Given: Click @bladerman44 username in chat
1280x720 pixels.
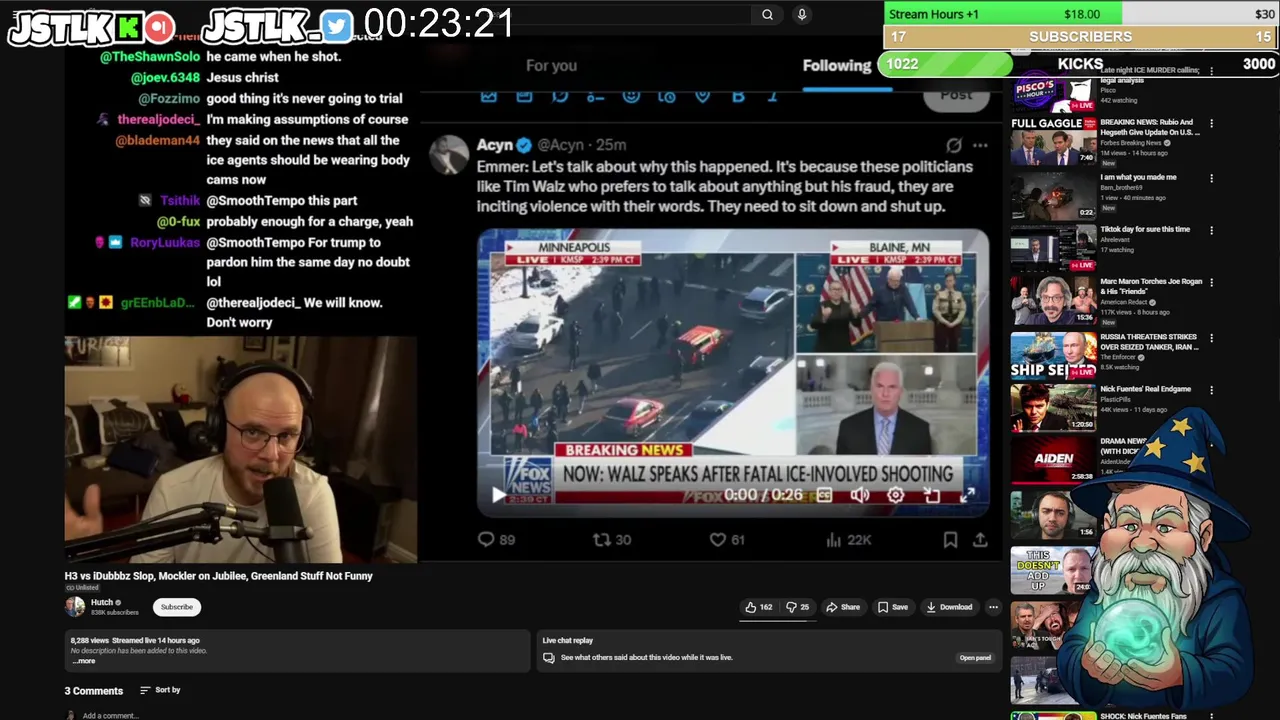Looking at the screenshot, I should coord(158,141).
